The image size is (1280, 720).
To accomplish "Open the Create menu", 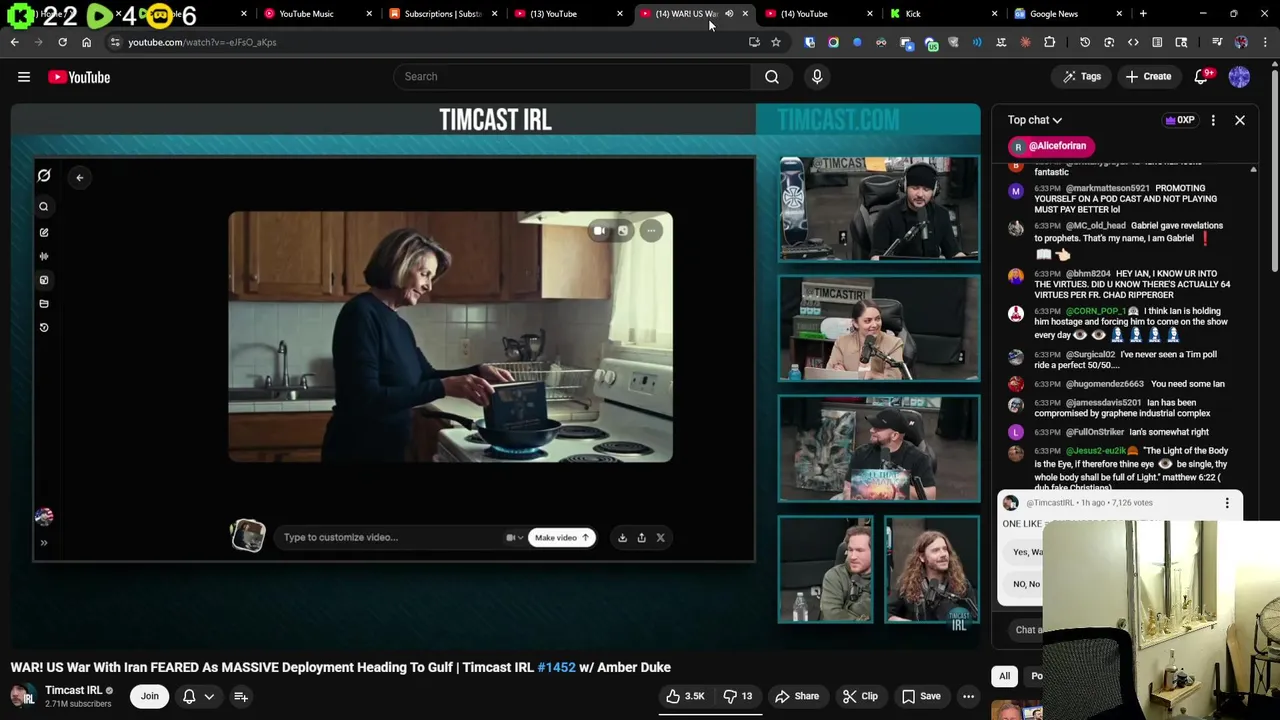I will [x=1148, y=77].
